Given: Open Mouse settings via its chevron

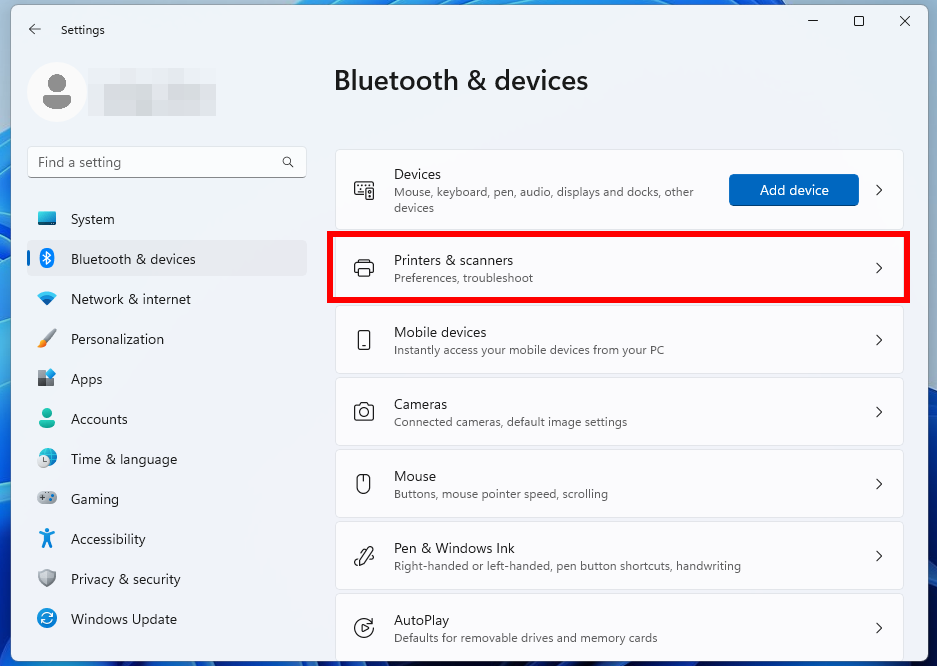Looking at the screenshot, I should (879, 484).
